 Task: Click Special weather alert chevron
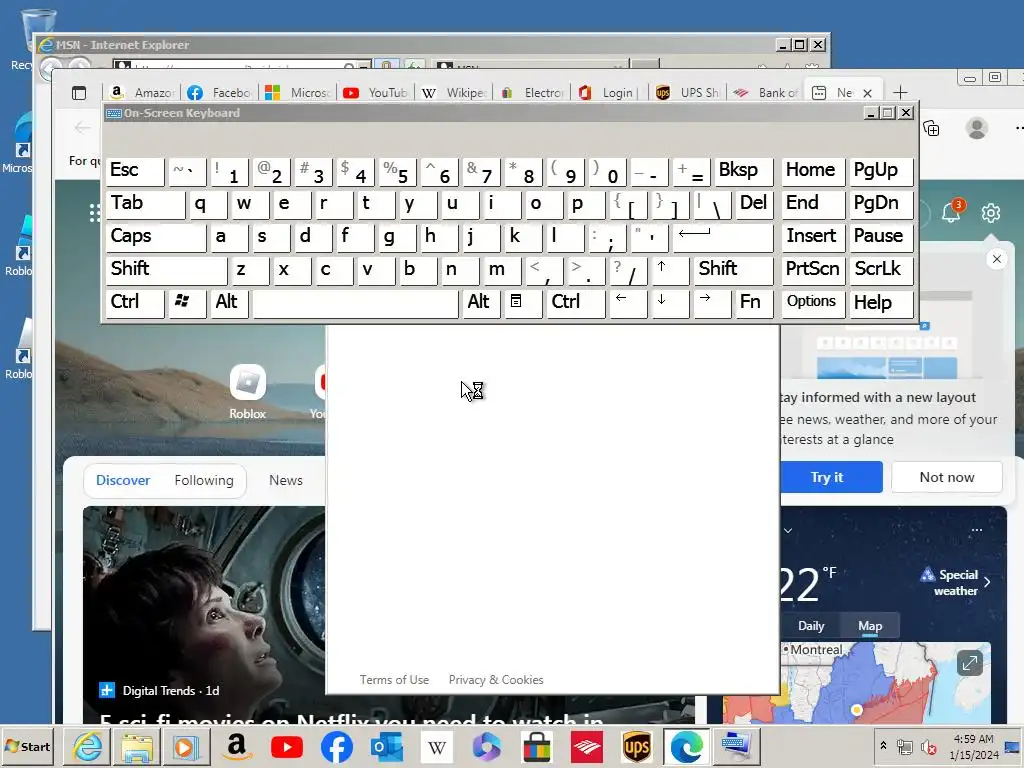coord(987,582)
